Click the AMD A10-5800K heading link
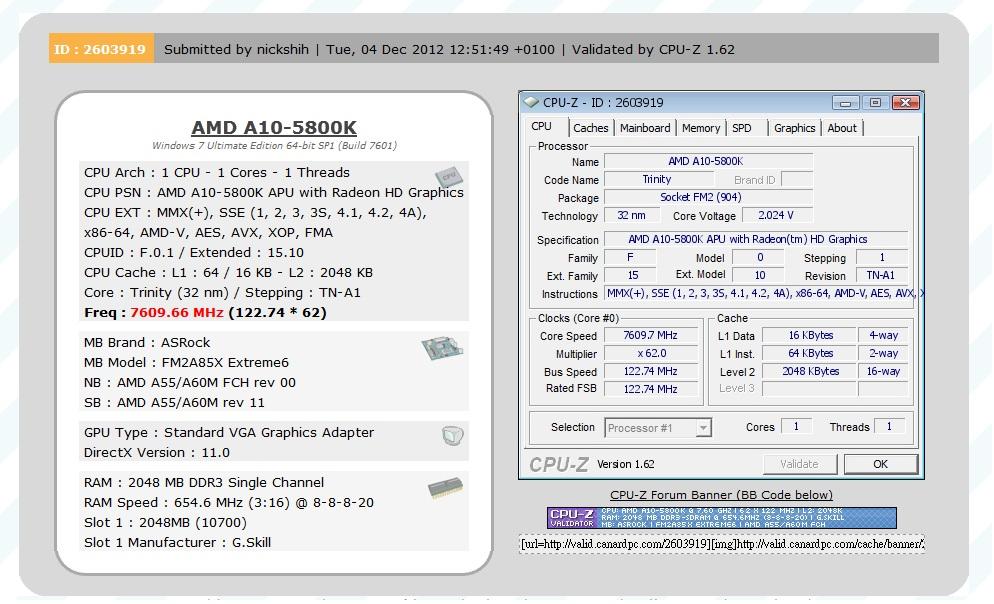This screenshot has width=994, height=604. [x=274, y=127]
